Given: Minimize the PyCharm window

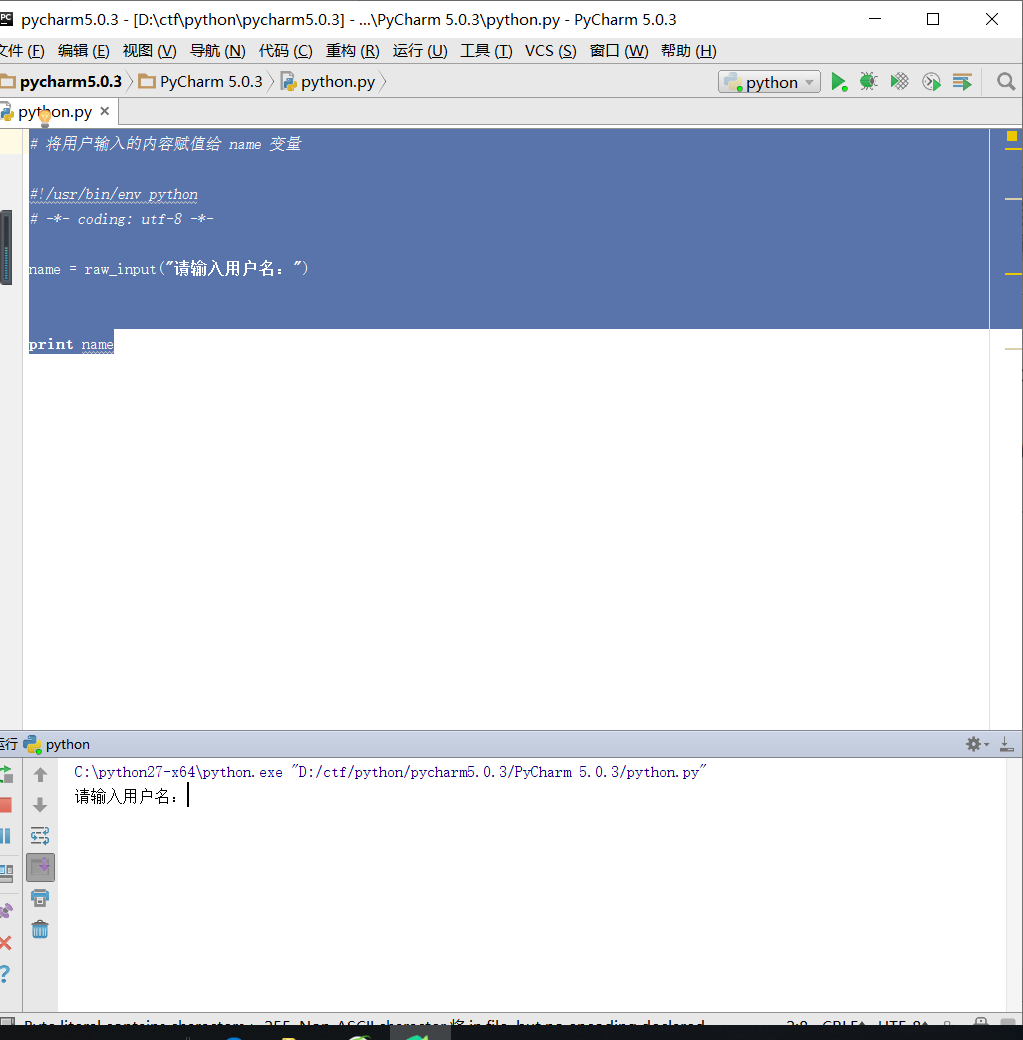Looking at the screenshot, I should click(875, 19).
